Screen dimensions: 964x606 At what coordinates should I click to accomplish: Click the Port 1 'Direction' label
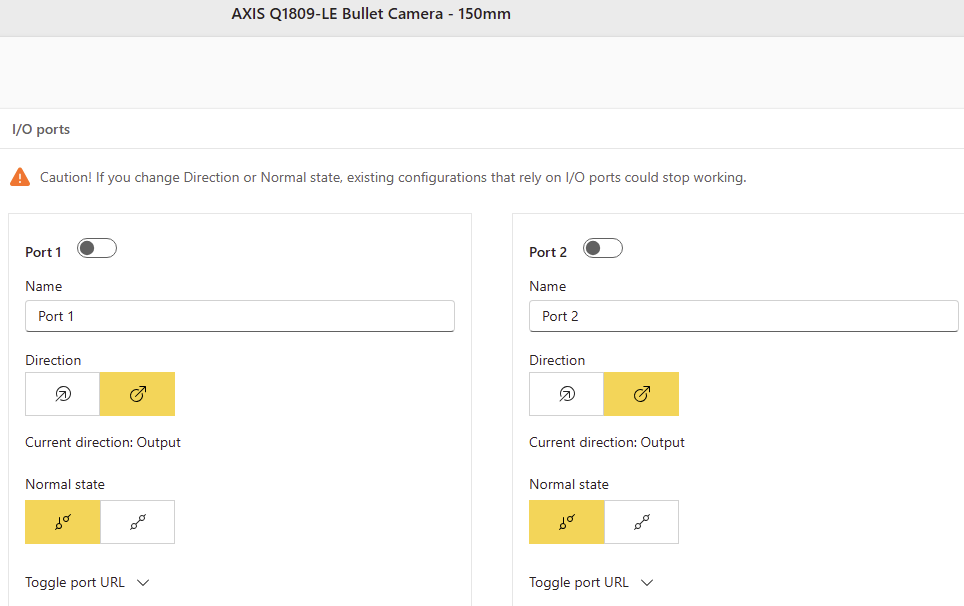53,360
